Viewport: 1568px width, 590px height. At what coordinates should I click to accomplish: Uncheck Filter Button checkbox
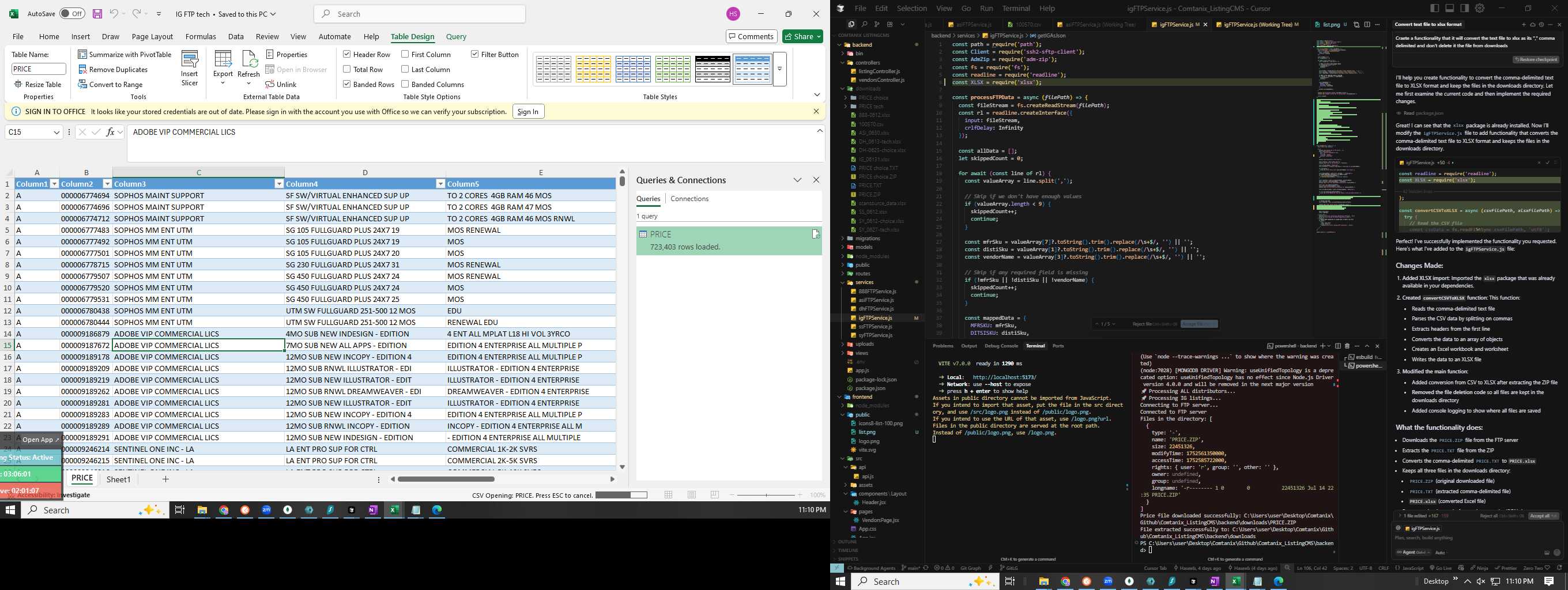[x=474, y=54]
